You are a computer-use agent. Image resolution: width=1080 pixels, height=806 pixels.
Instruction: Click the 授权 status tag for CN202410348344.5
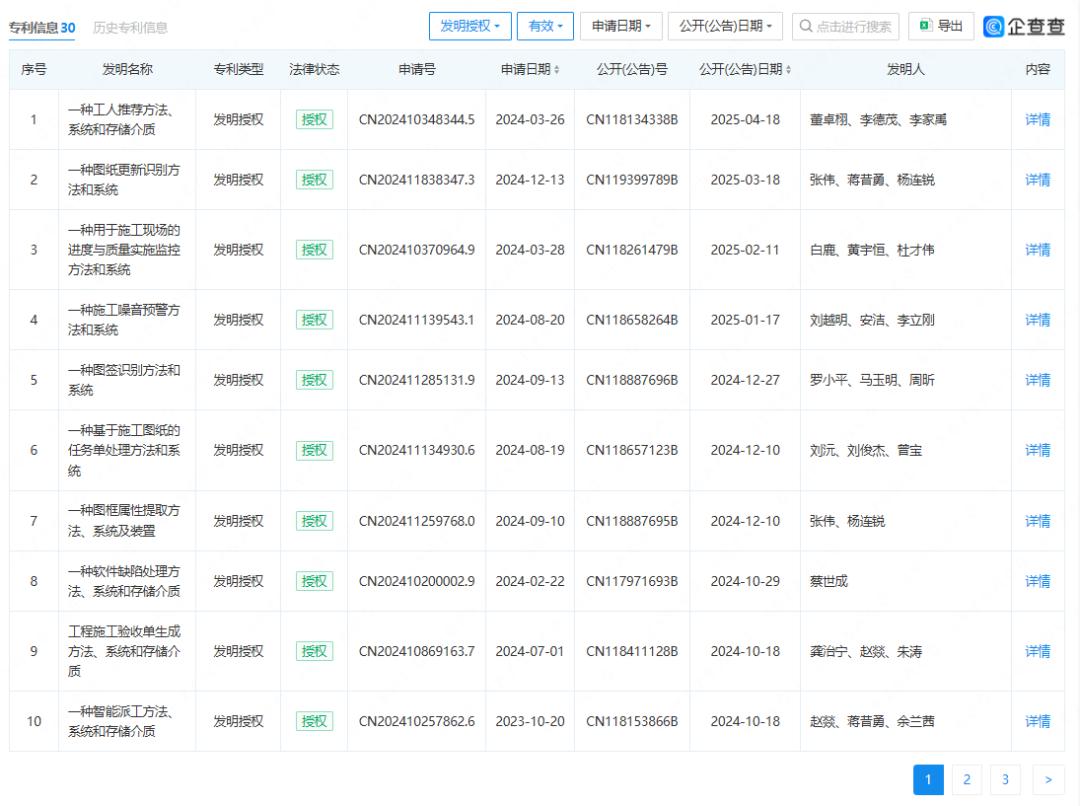(314, 119)
